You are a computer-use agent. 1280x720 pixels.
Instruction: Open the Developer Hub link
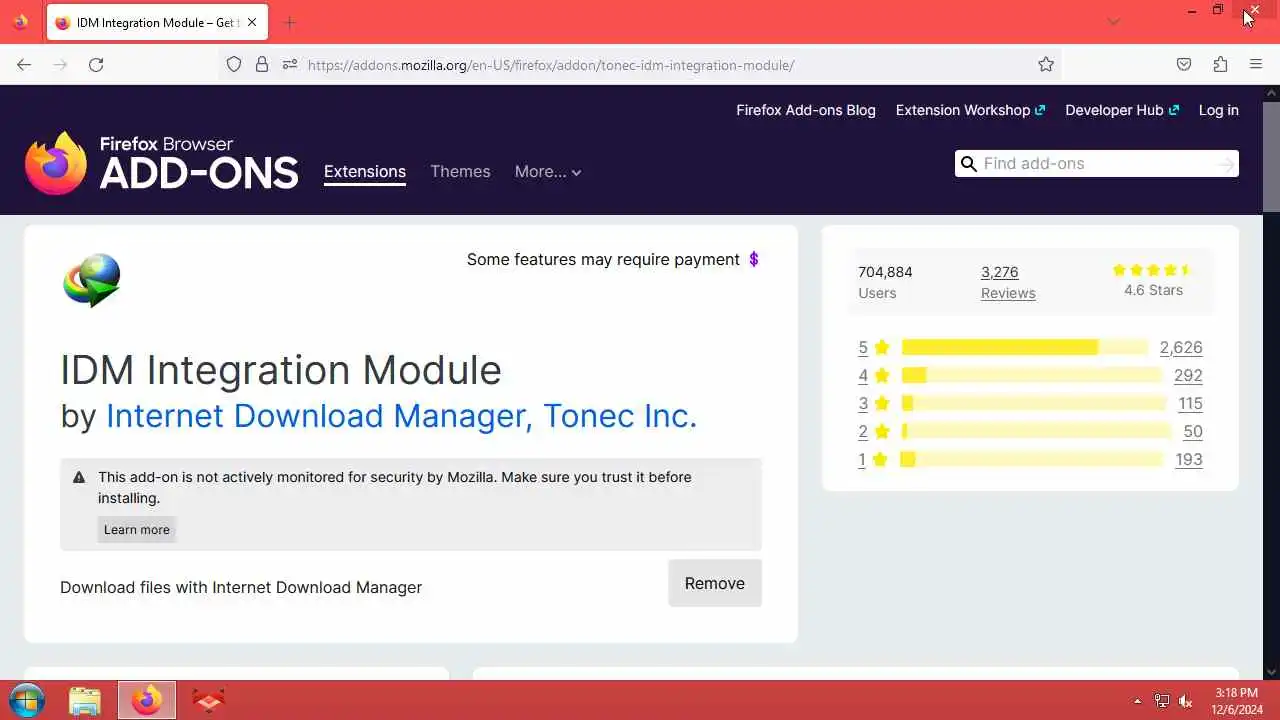click(1122, 110)
